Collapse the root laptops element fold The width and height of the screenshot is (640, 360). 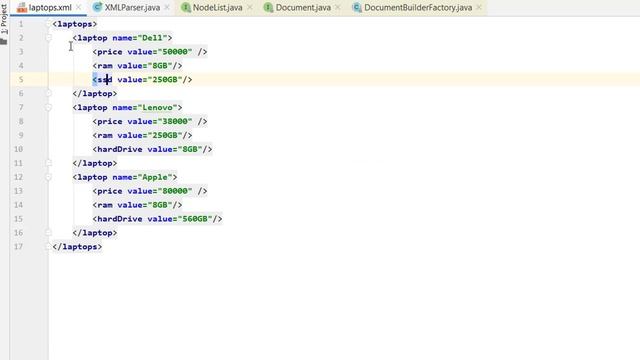48,24
